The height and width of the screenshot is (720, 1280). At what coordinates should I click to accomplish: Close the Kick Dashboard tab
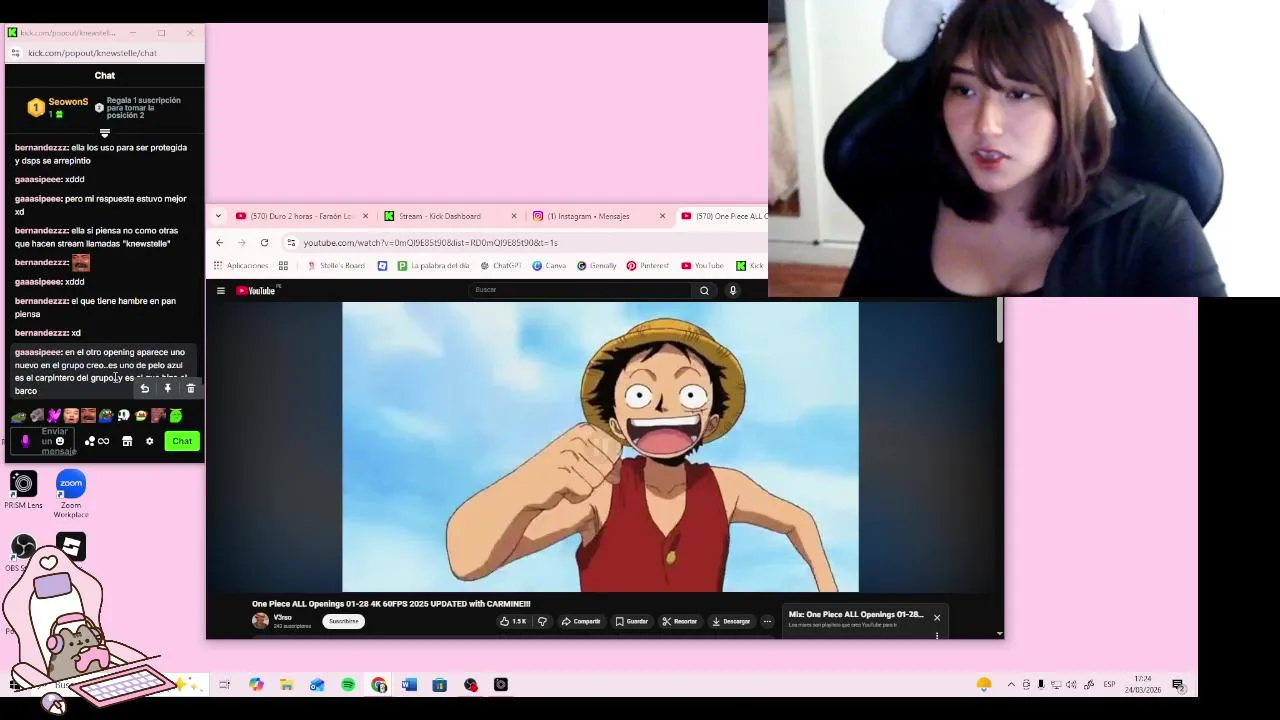pos(514,216)
